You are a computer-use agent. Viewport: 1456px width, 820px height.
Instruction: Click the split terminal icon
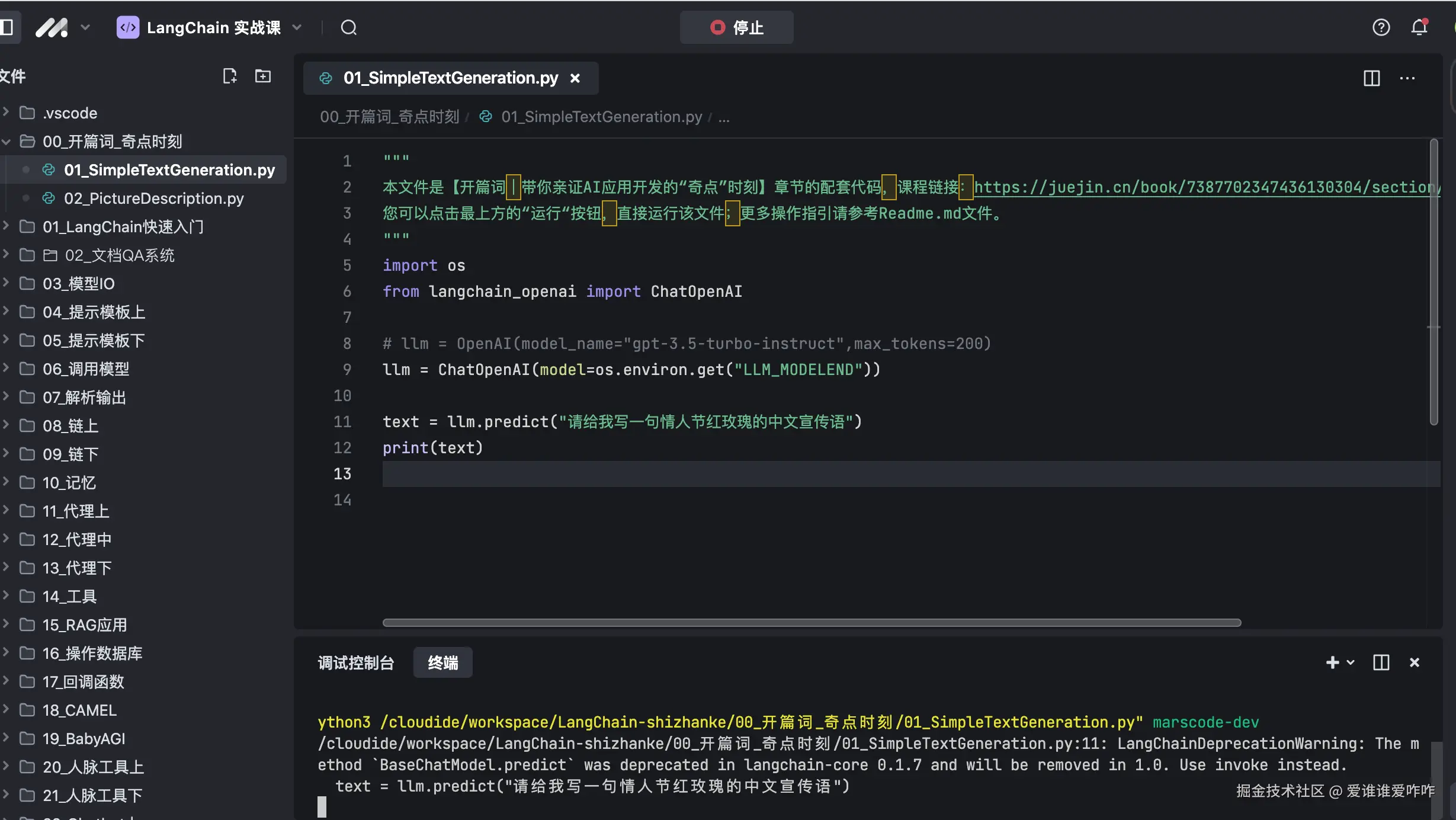1381,662
